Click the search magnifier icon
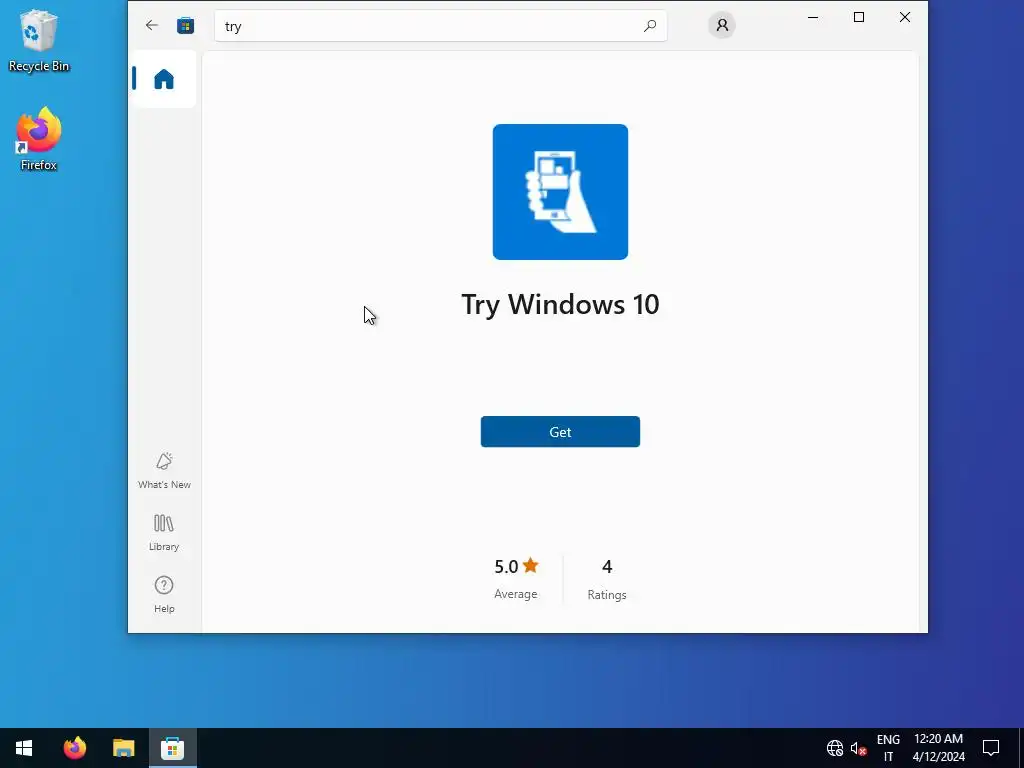Image resolution: width=1024 pixels, height=768 pixels. [650, 25]
